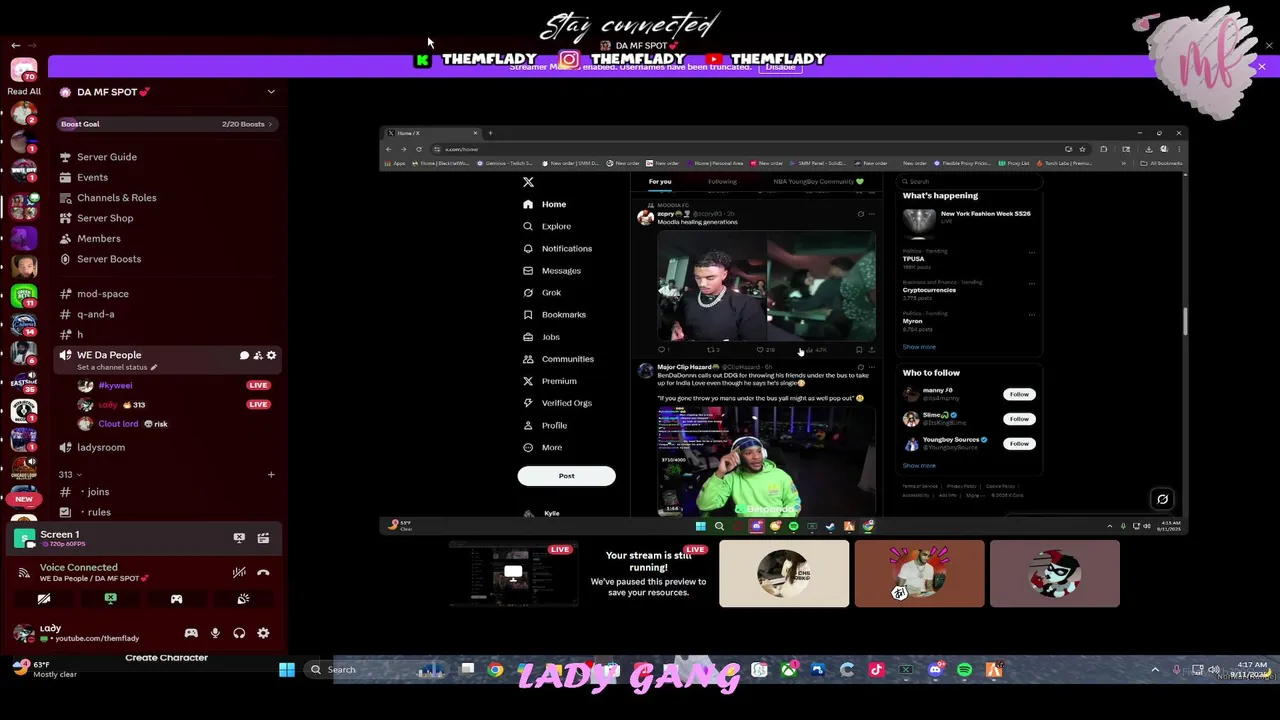The width and height of the screenshot is (1280, 720).
Task: Edit channel status with the pencil icon
Action: (x=154, y=367)
